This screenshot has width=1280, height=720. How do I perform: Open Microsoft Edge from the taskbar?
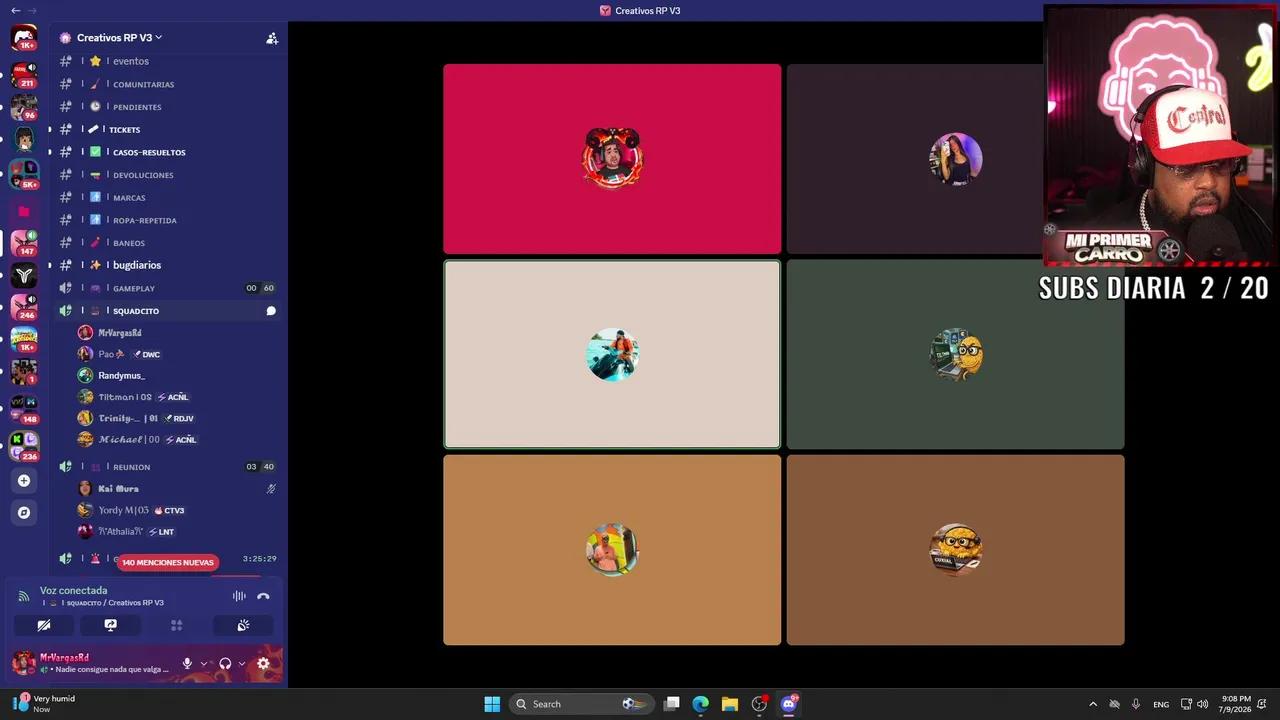coord(701,704)
